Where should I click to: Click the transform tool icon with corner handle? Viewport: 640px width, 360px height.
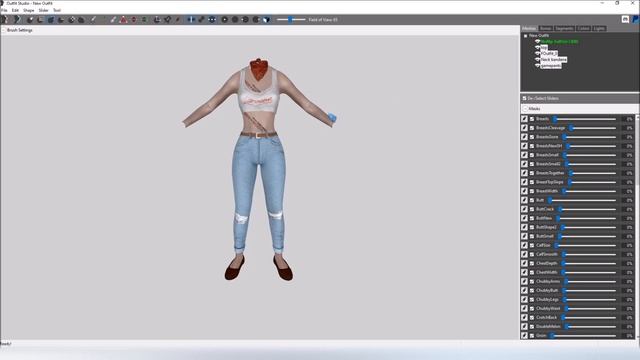pos(157,20)
